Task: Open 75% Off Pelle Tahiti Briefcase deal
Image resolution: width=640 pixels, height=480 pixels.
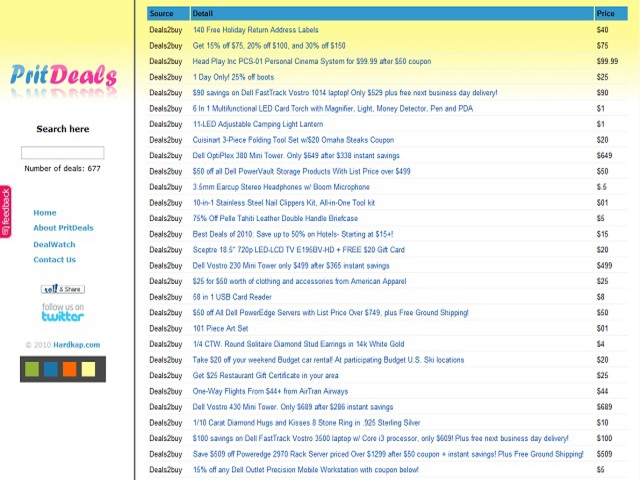Action: 276,218
